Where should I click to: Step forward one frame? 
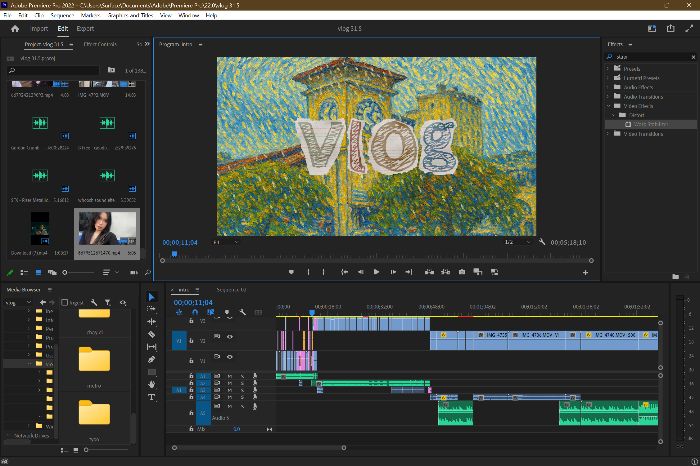pos(393,272)
